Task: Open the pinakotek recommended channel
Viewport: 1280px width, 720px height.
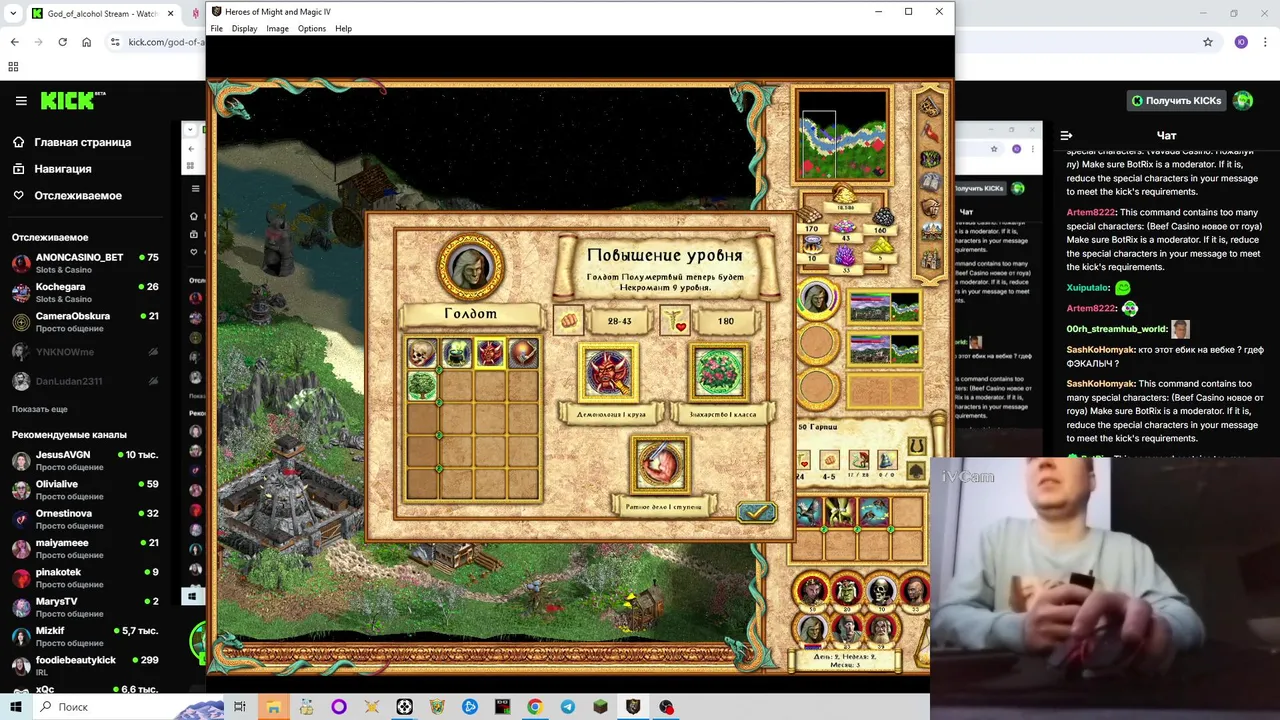Action: pyautogui.click(x=85, y=577)
